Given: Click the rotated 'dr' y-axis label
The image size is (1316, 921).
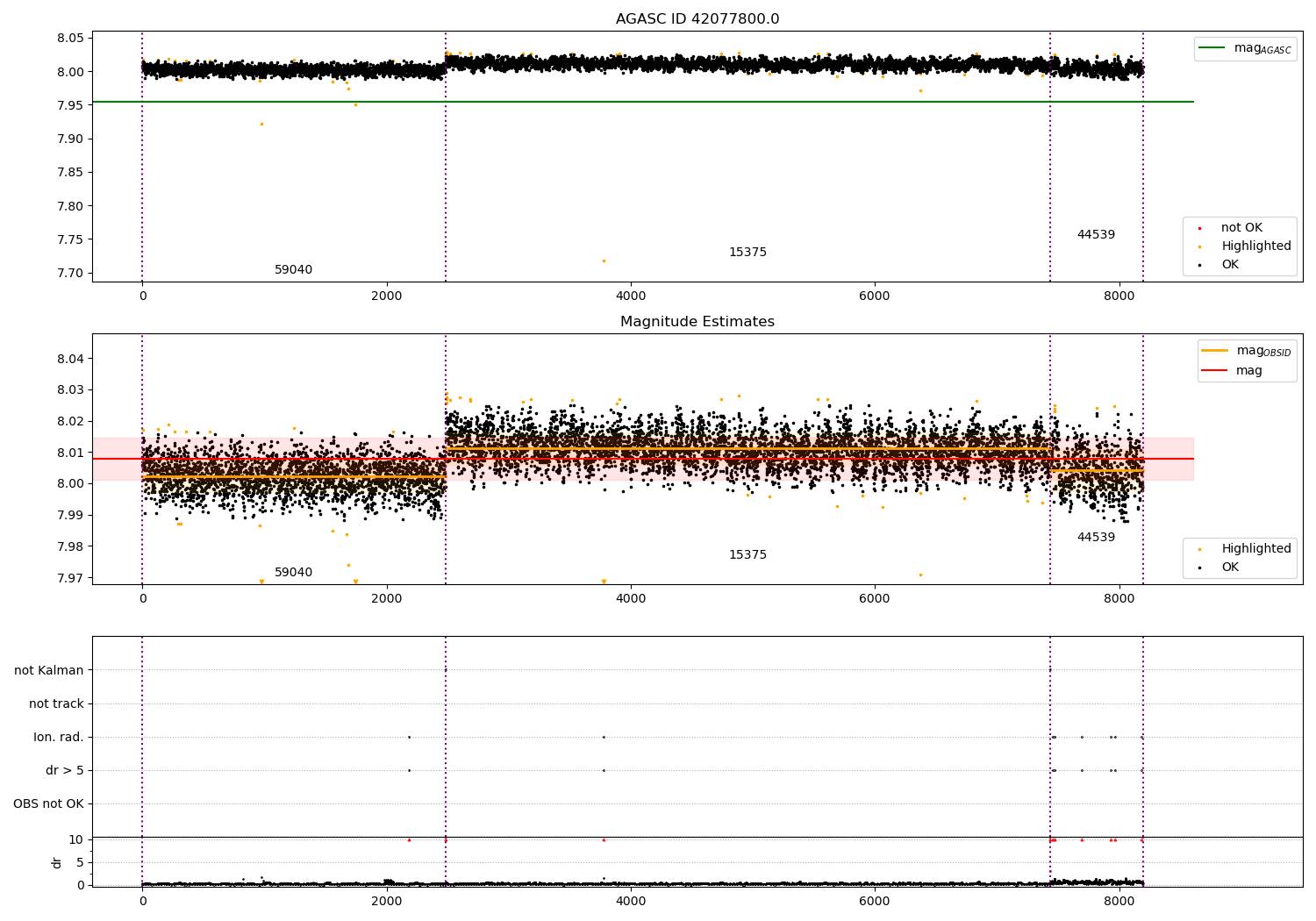Looking at the screenshot, I should coord(57,862).
